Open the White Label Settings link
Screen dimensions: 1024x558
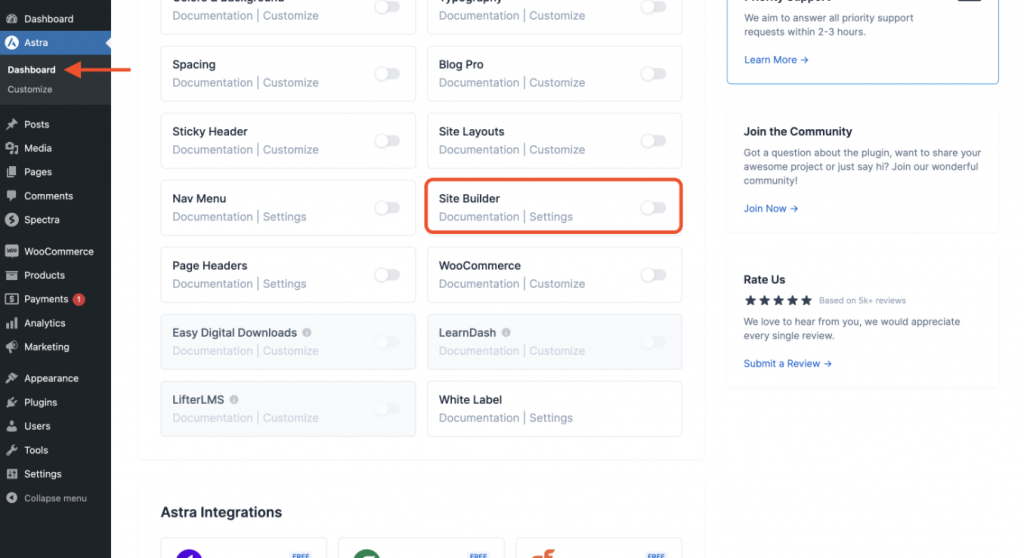[x=551, y=418]
